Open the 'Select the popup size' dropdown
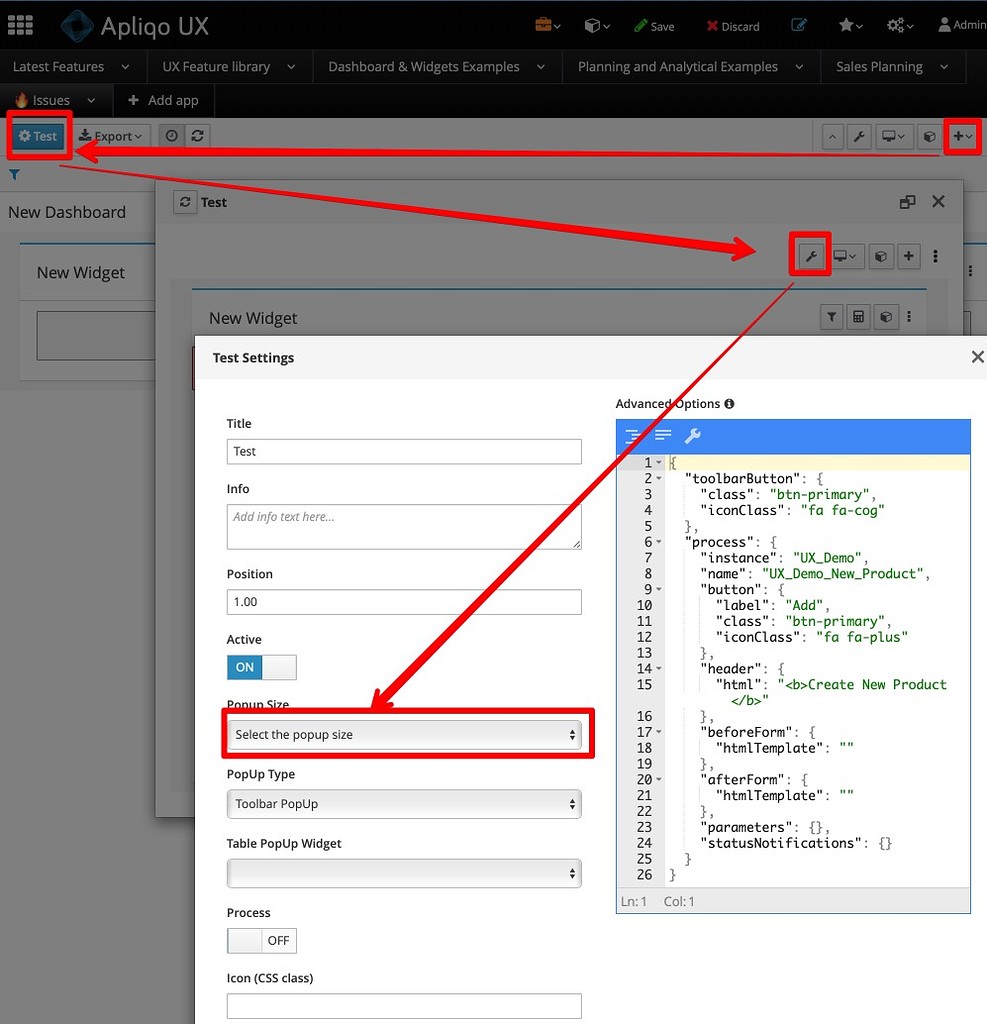This screenshot has width=987, height=1024. point(404,733)
